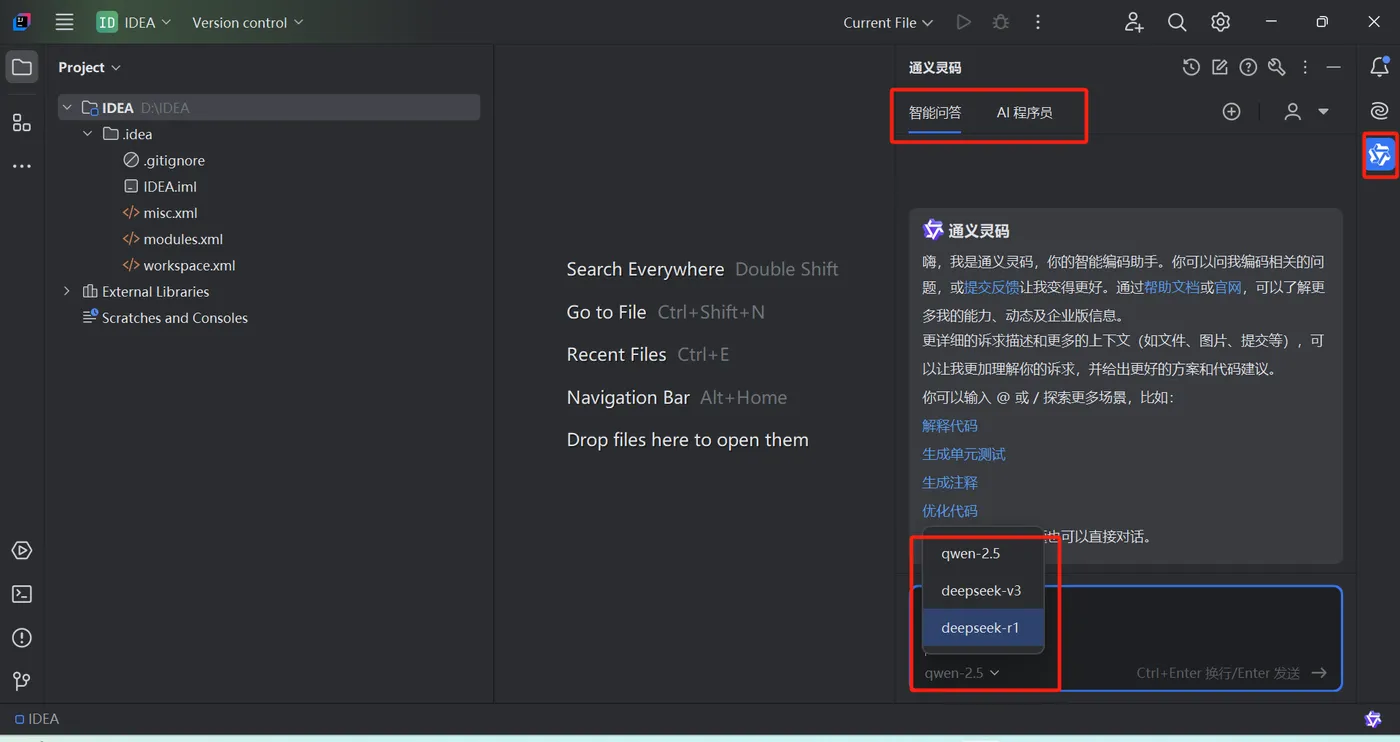Click the 生成单元测试 suggestion link
Image resolution: width=1400 pixels, height=742 pixels.
(x=964, y=454)
